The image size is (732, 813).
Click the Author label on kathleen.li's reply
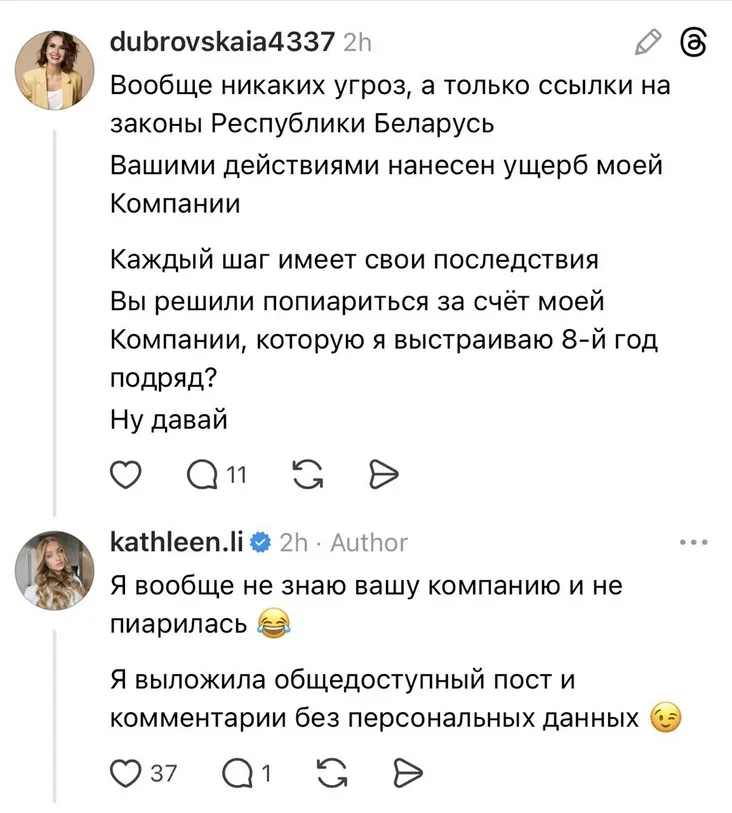[369, 543]
